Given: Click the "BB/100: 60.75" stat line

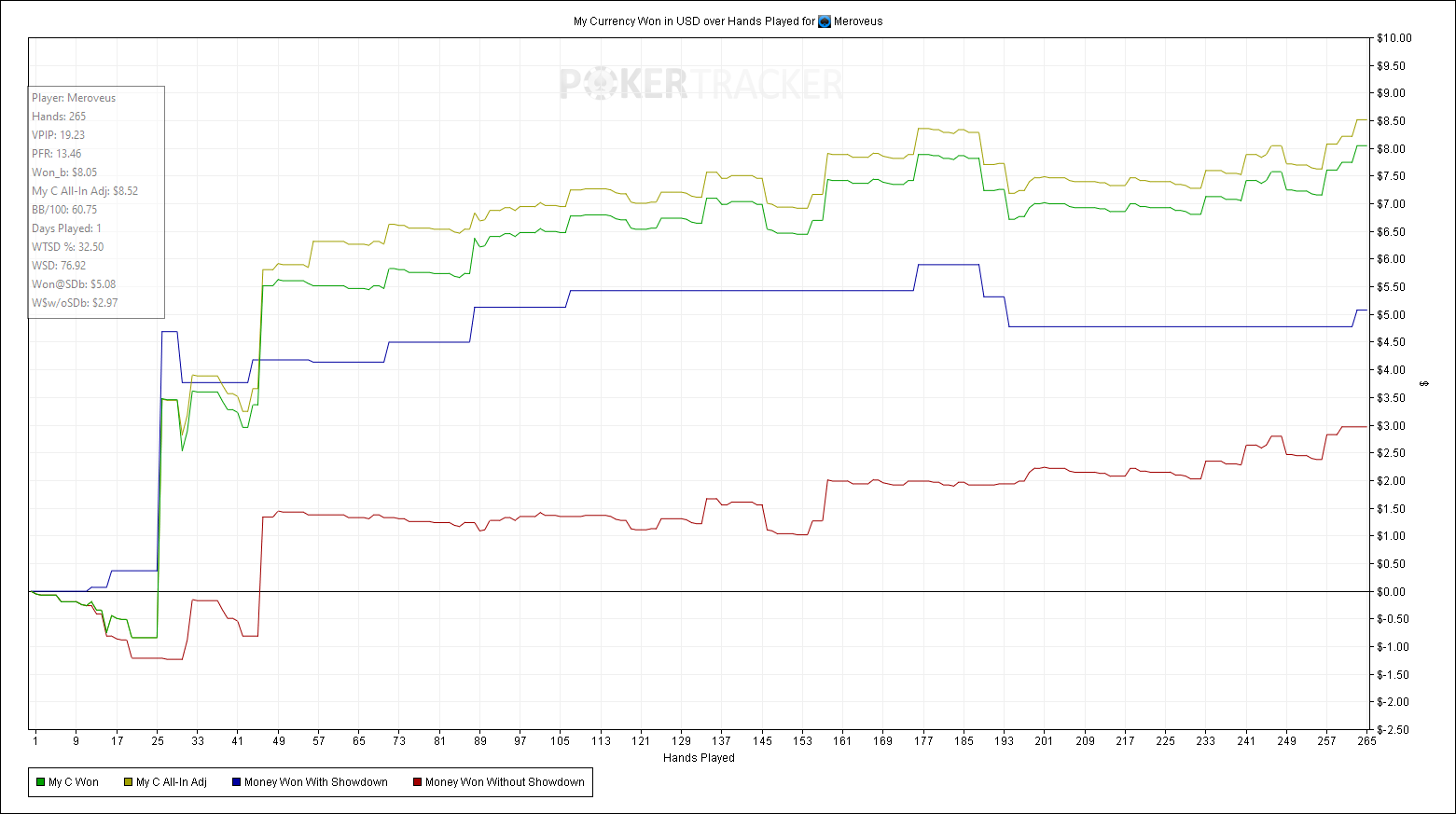Looking at the screenshot, I should click(x=64, y=210).
